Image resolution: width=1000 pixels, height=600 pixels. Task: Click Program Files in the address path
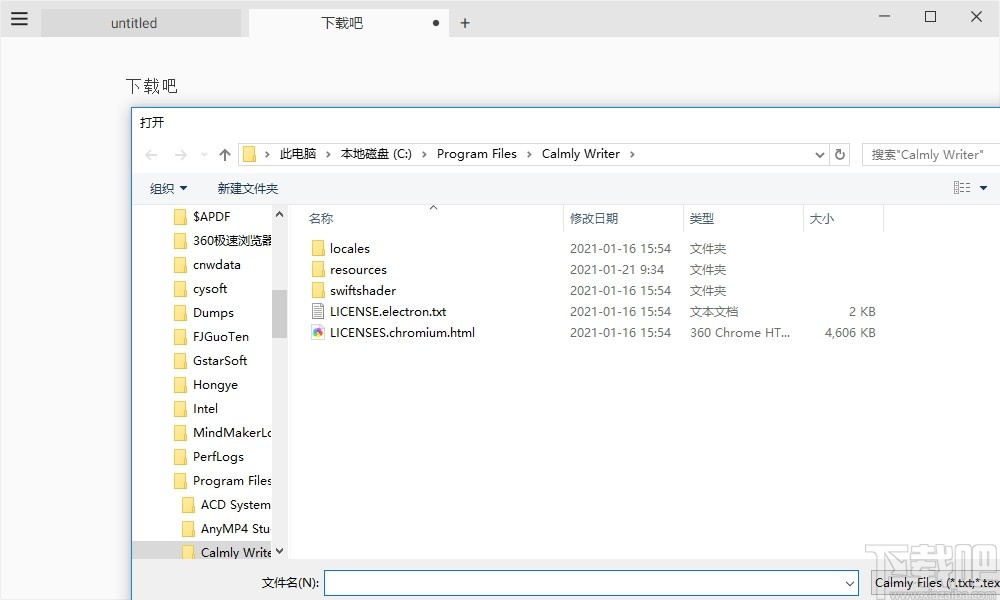coord(476,154)
